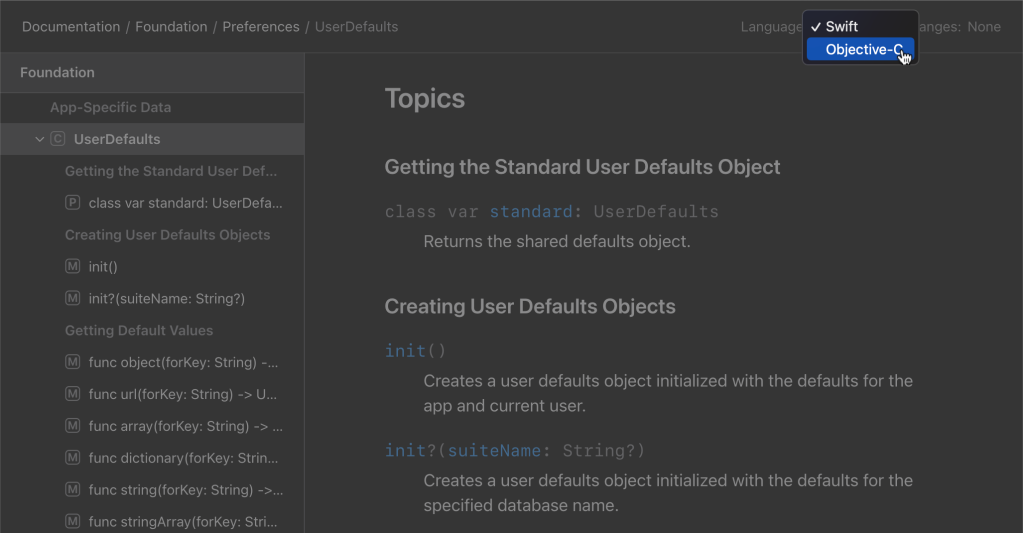Click the method icon beside func dictionary(forKey:
Screen dimensions: 1023x533
(x=72, y=457)
